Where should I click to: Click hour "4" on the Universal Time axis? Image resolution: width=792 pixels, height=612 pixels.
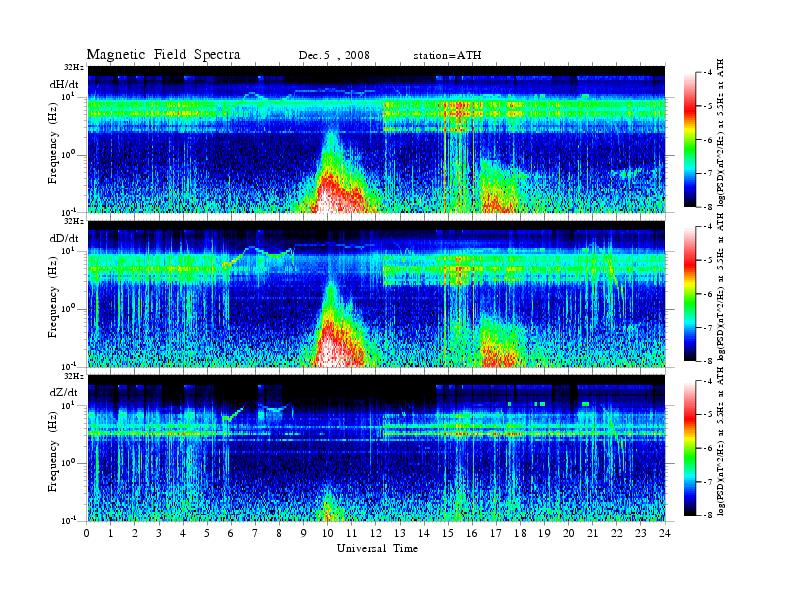tap(183, 533)
